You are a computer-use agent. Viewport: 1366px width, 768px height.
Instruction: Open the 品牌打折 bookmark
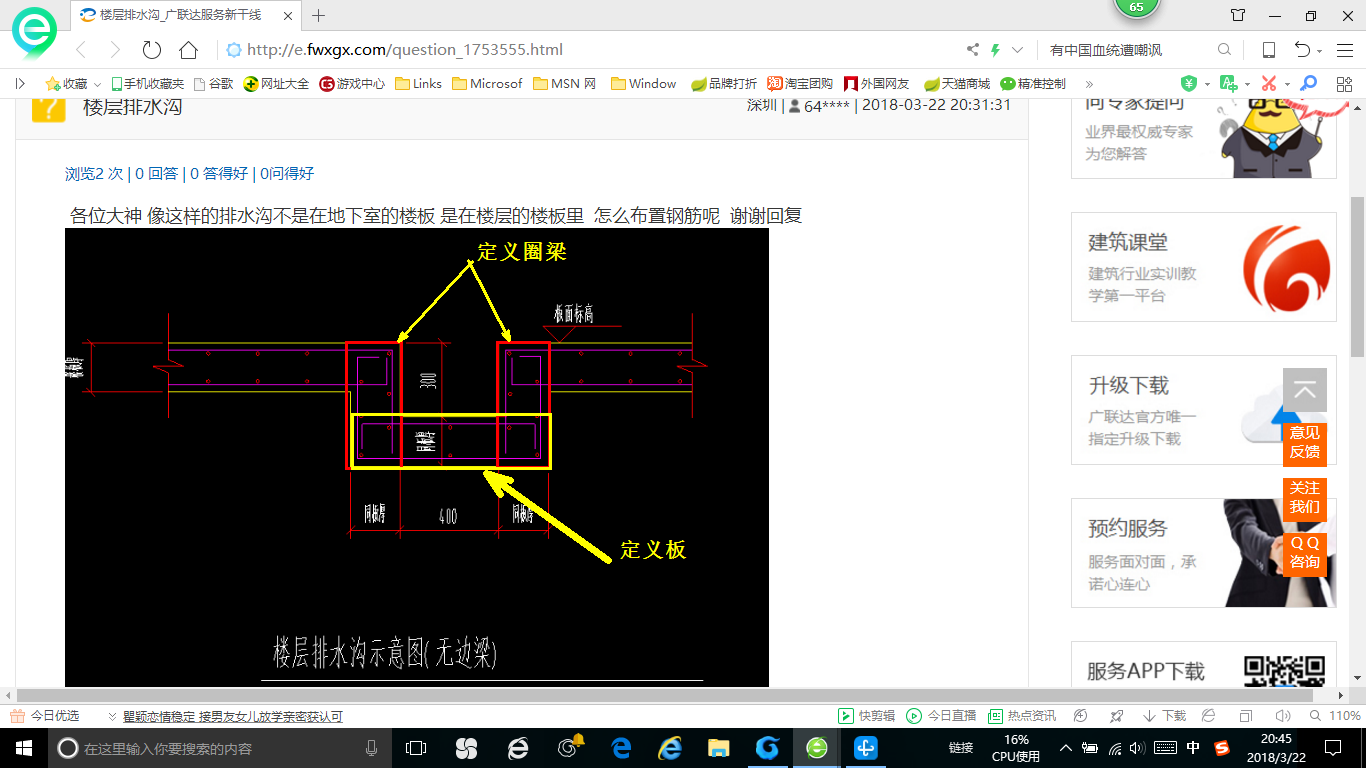(x=724, y=84)
